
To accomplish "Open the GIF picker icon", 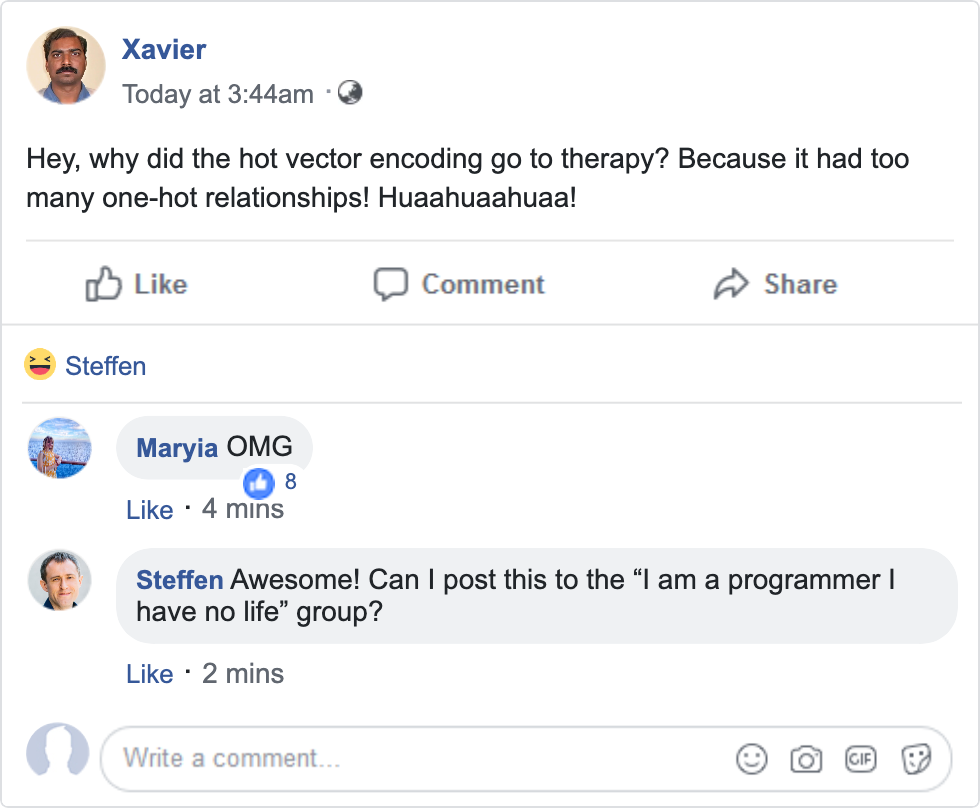I will click(x=860, y=759).
